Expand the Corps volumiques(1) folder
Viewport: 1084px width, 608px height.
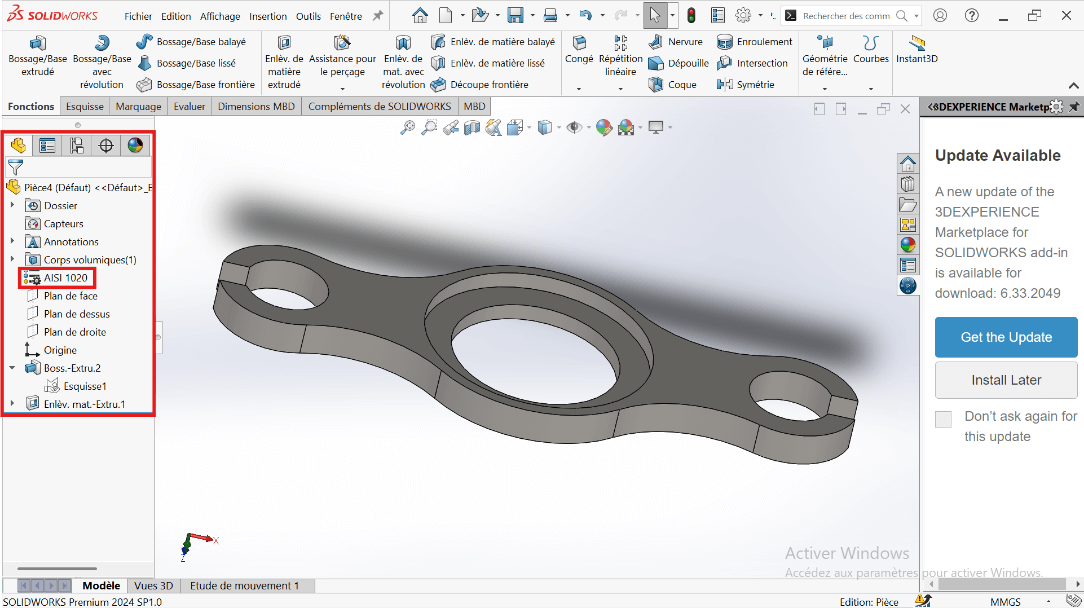point(12,260)
